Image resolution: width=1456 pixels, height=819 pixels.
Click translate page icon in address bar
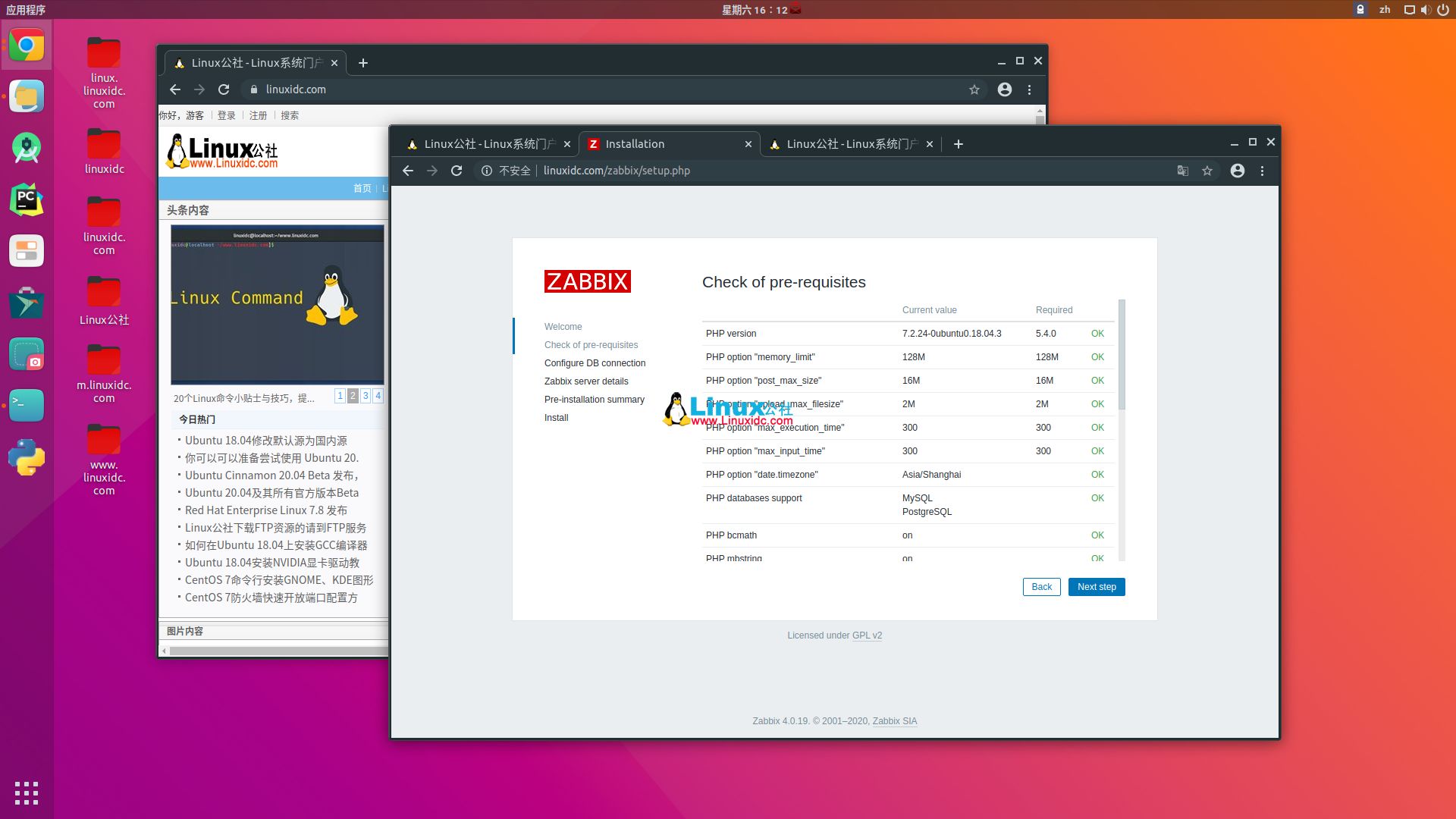pos(1183,171)
